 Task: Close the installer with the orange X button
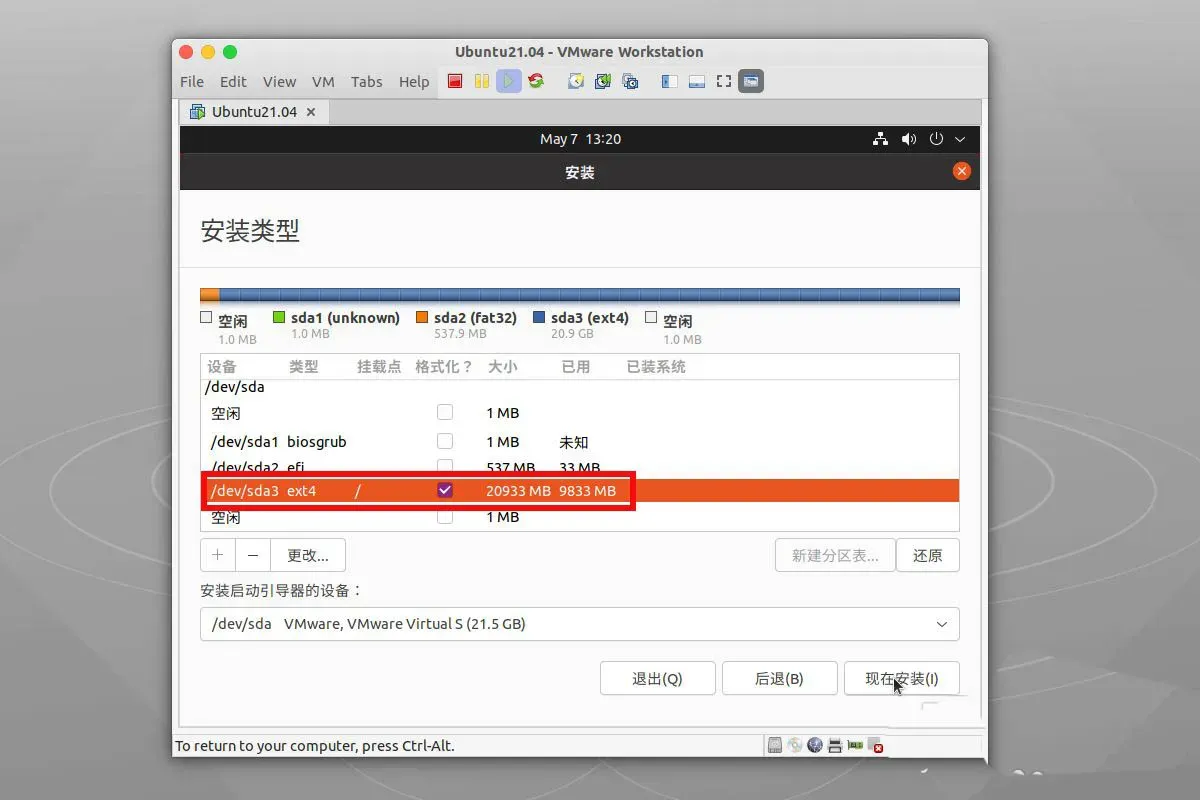pyautogui.click(x=962, y=171)
